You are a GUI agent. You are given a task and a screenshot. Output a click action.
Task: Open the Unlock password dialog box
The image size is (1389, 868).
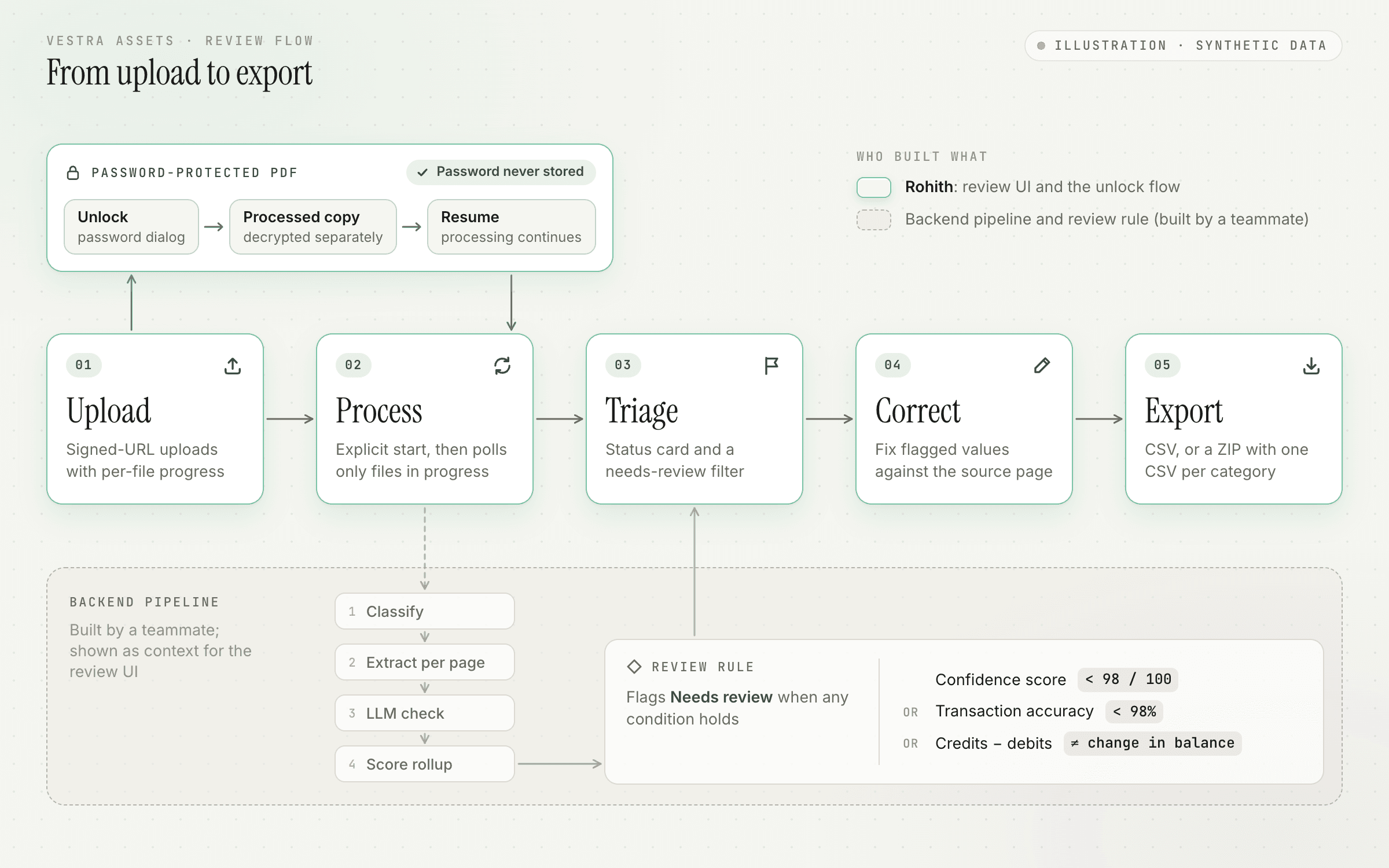[131, 227]
